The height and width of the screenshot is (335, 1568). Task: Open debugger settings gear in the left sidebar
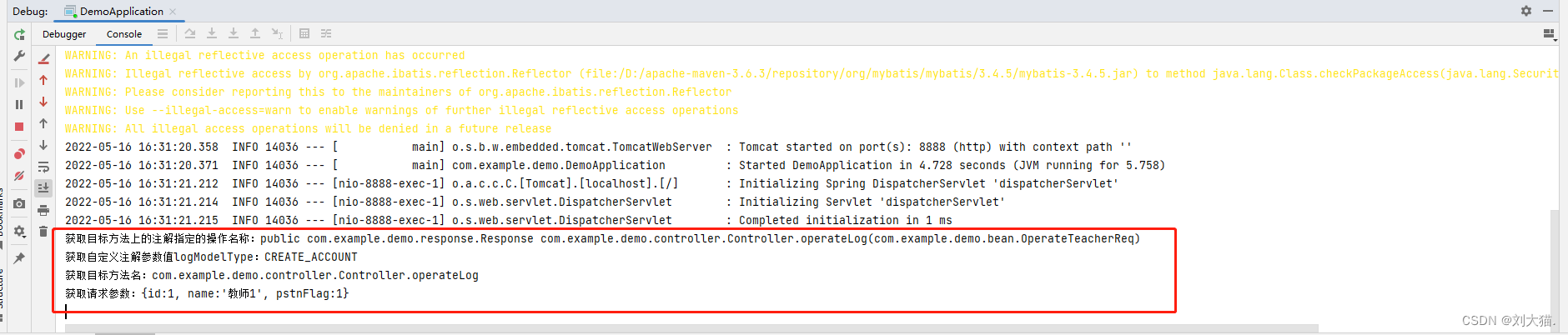coord(19,231)
